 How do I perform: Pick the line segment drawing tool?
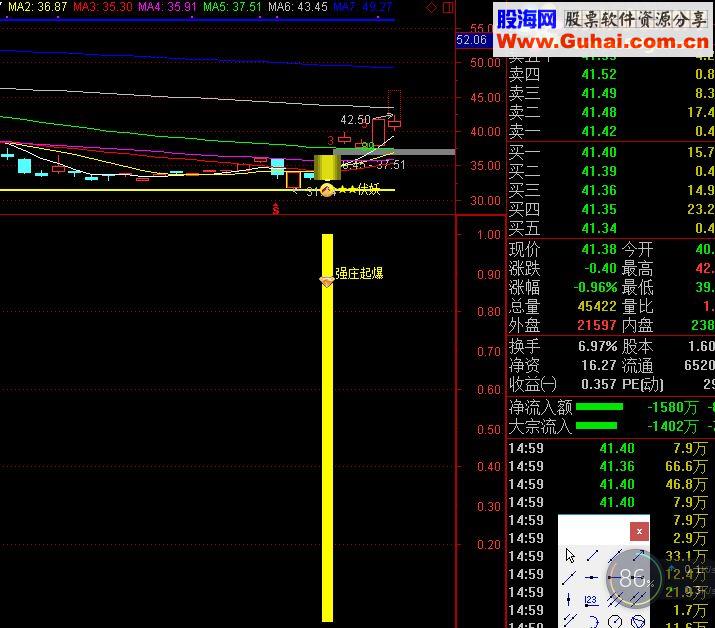(592, 555)
